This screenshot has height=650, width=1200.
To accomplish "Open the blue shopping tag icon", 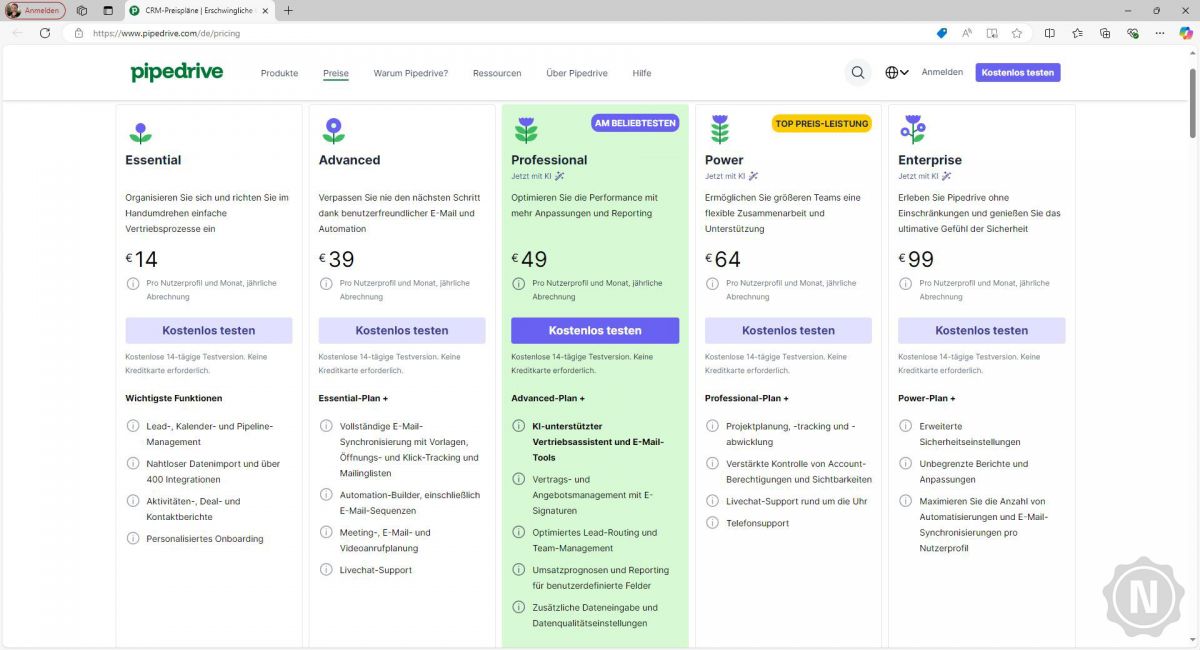I will [x=941, y=33].
